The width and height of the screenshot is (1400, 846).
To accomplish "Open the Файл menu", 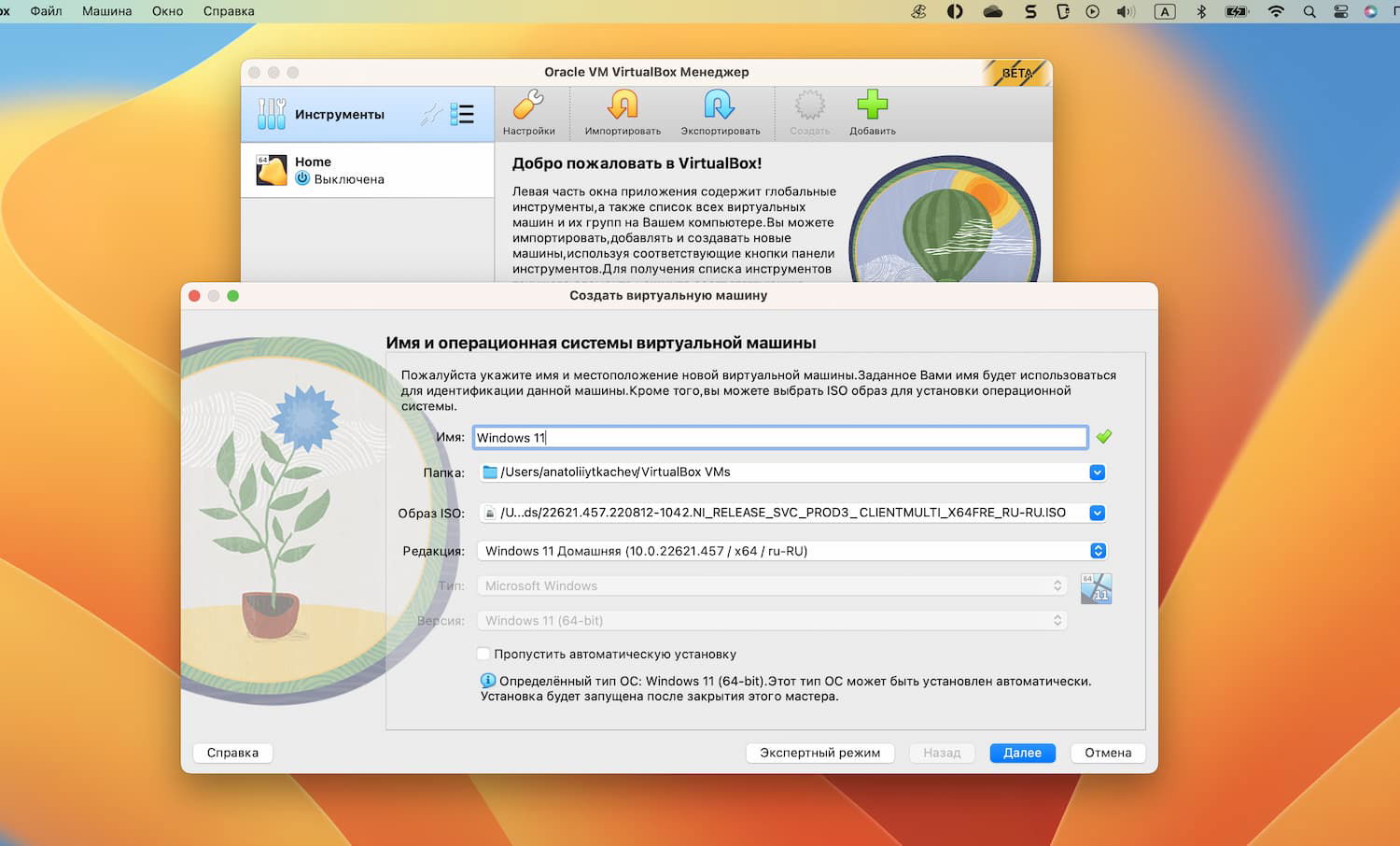I will [46, 11].
